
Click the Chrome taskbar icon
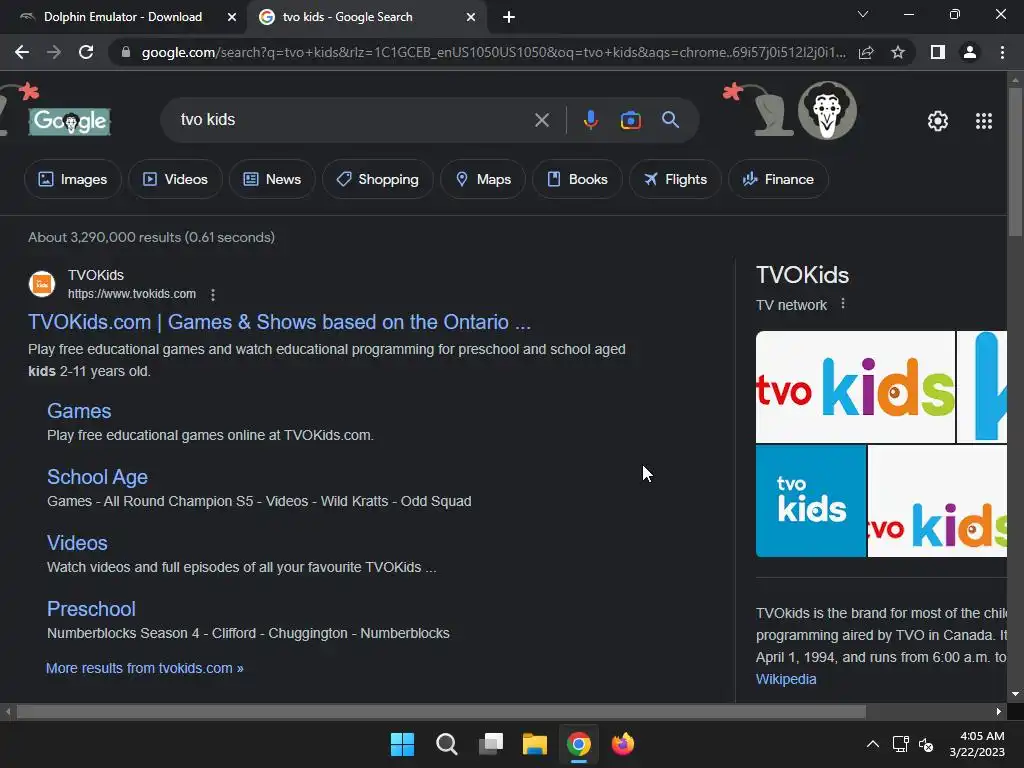point(579,744)
